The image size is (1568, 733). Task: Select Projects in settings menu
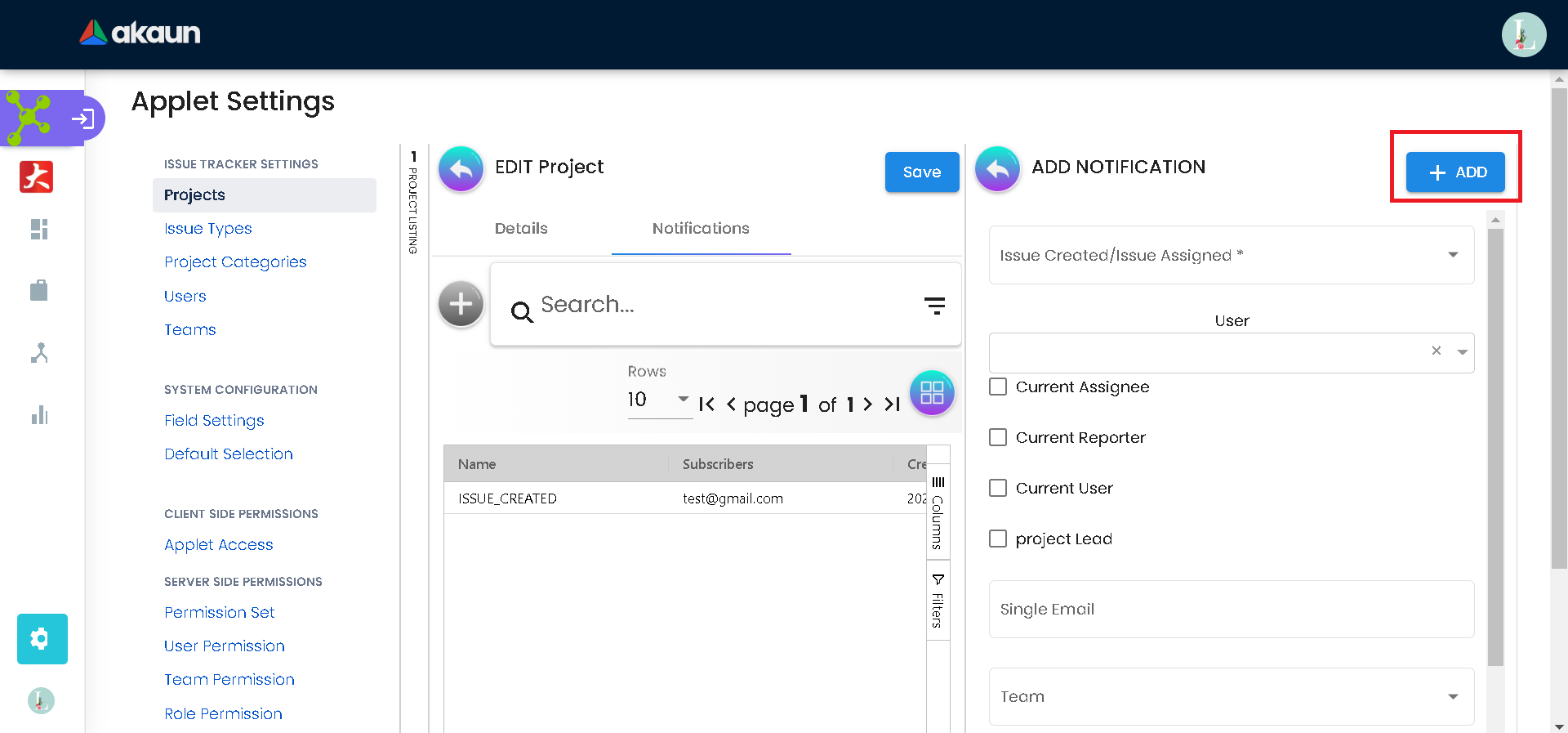click(265, 195)
